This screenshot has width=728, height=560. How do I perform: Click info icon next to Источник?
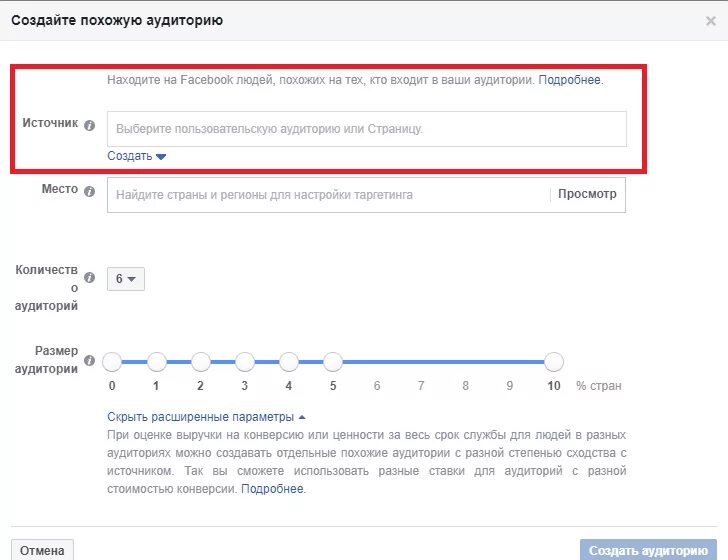coord(90,125)
